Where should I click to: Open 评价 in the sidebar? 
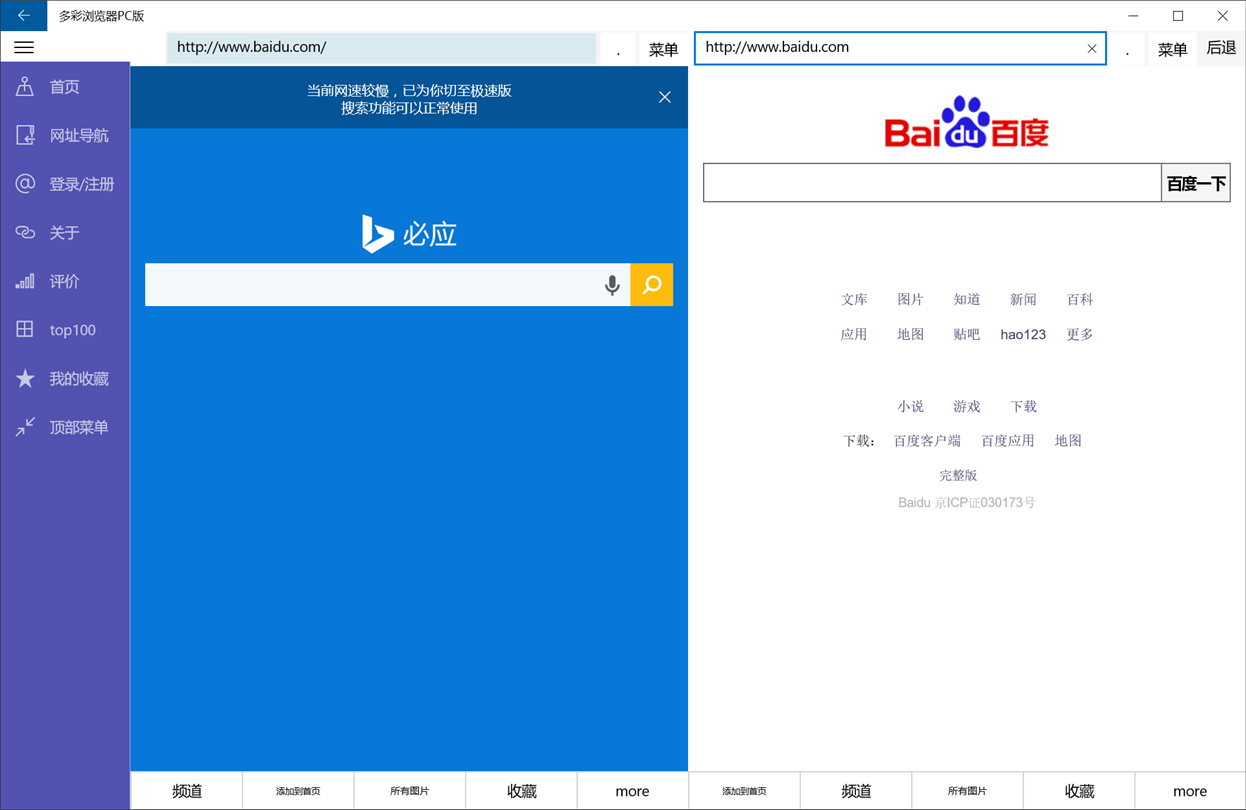click(65, 281)
